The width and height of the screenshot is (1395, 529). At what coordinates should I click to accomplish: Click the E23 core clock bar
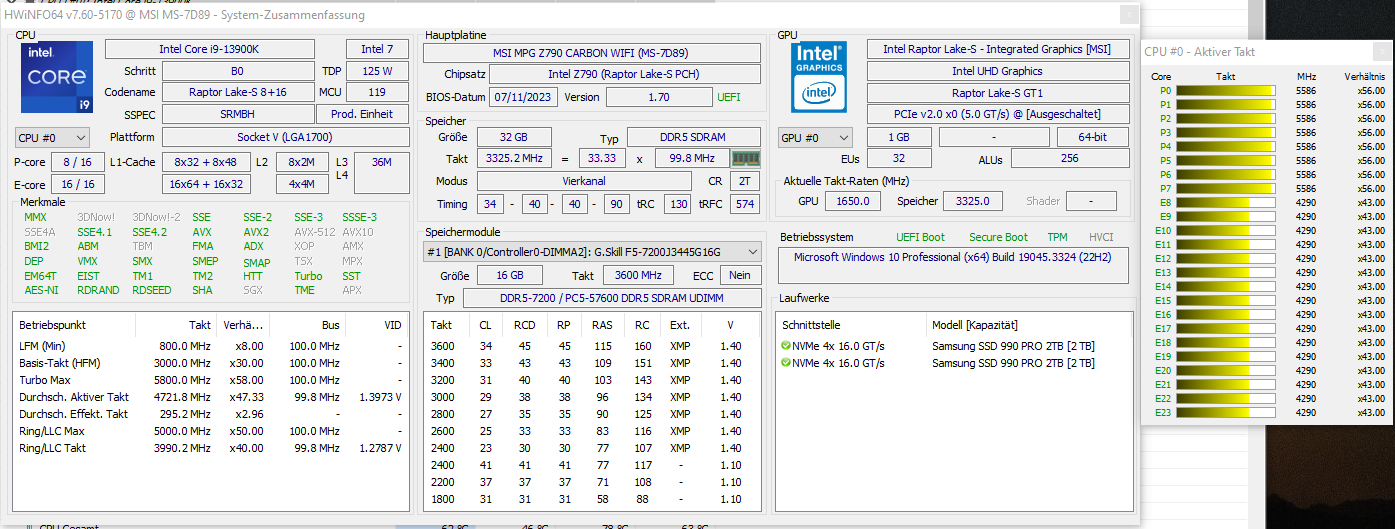coord(1226,412)
